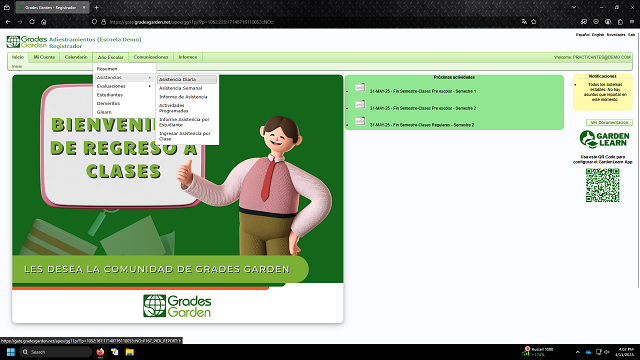
Task: Click the padlock site info icon
Action: [103, 22]
